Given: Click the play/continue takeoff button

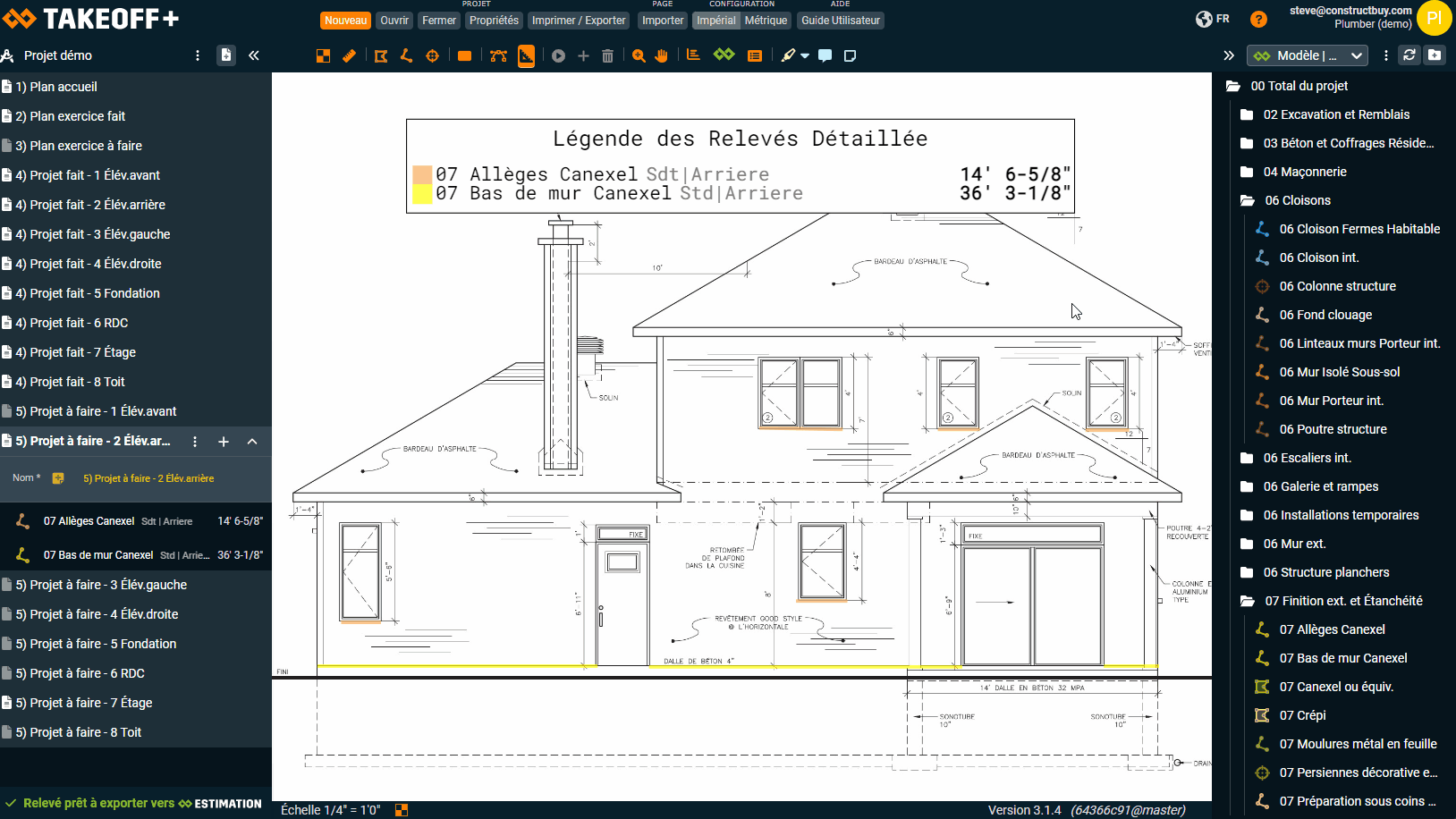Looking at the screenshot, I should (x=558, y=55).
